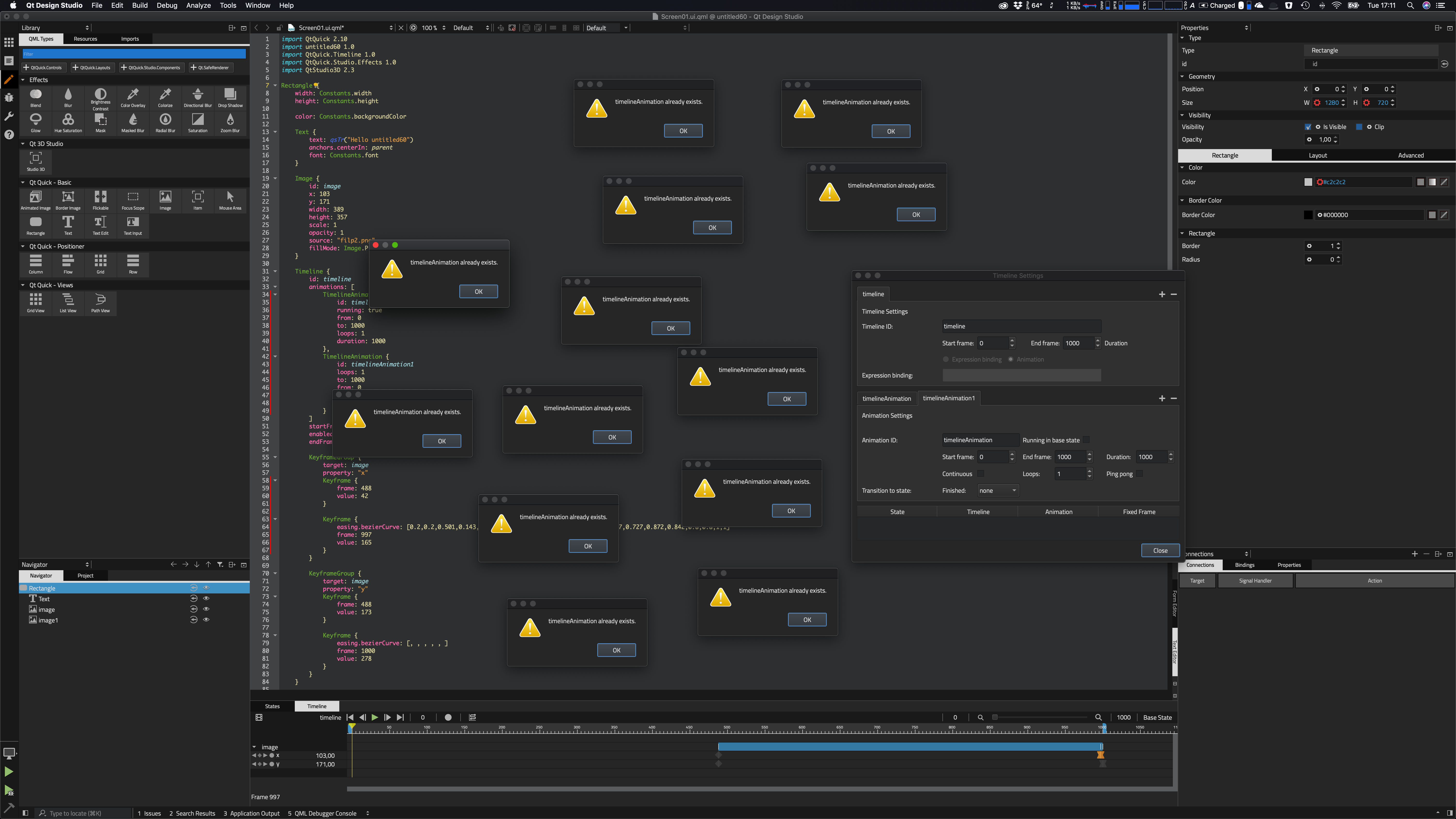This screenshot has width=1456, height=819.
Task: Click the Color swatch for #c2c2c2
Action: coord(1308,182)
